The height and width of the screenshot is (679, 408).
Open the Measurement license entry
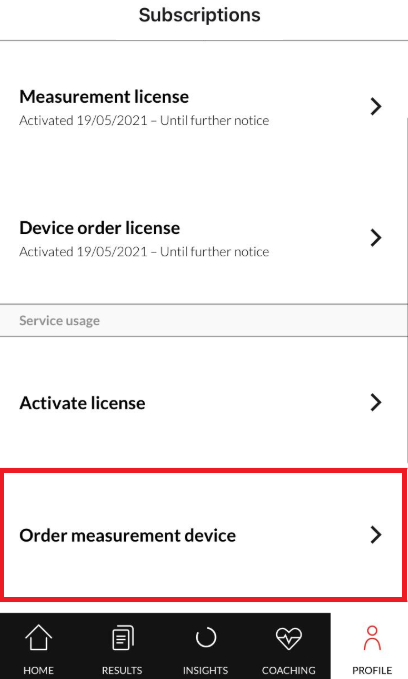click(x=204, y=107)
